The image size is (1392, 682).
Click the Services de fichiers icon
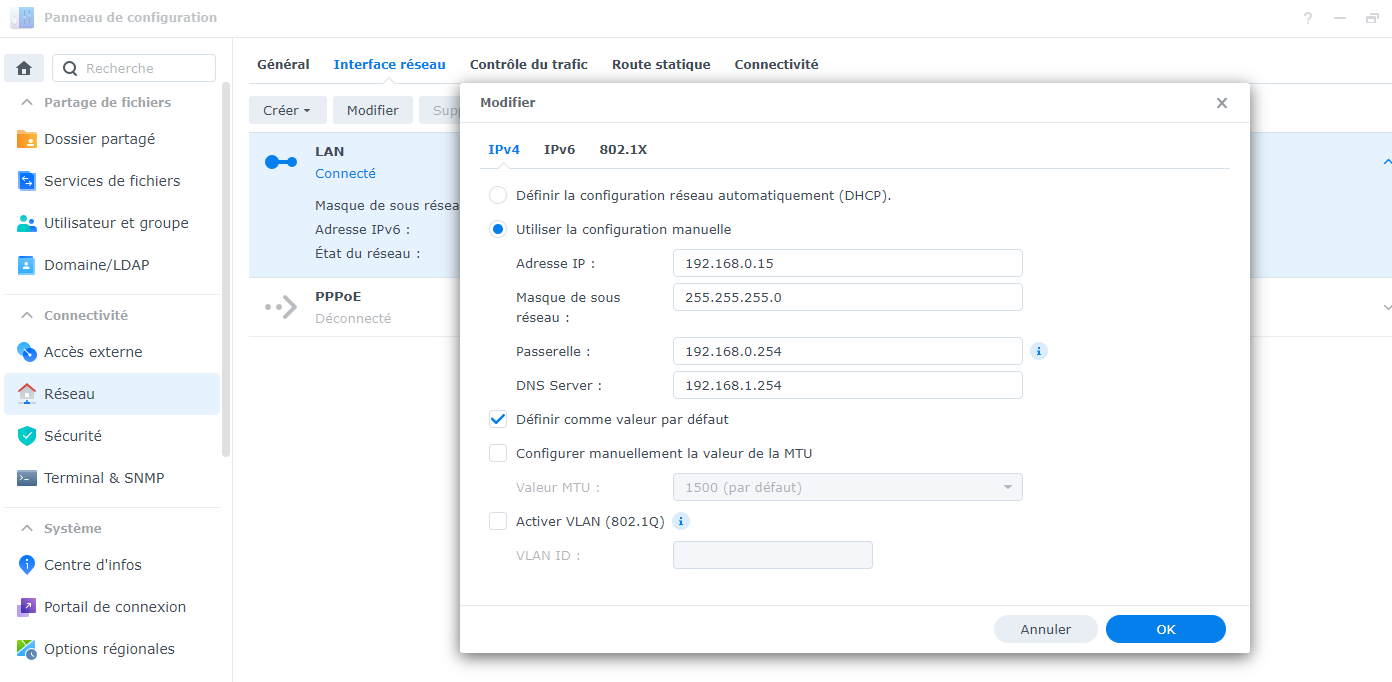click(27, 181)
